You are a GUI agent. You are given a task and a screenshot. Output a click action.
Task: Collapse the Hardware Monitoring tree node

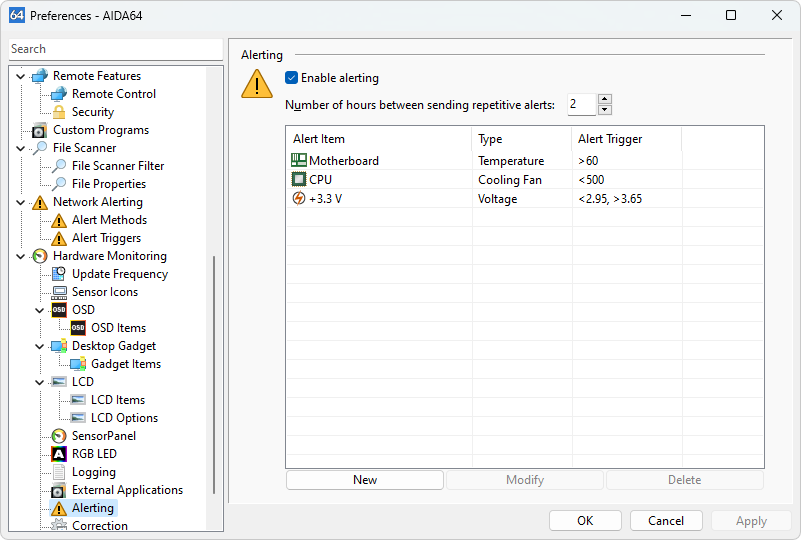21,256
